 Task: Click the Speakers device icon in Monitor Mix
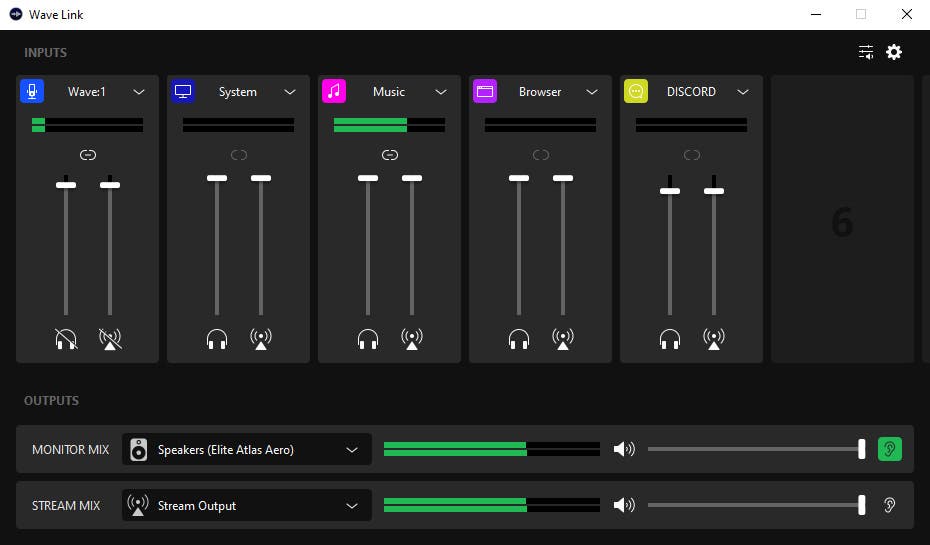138,450
